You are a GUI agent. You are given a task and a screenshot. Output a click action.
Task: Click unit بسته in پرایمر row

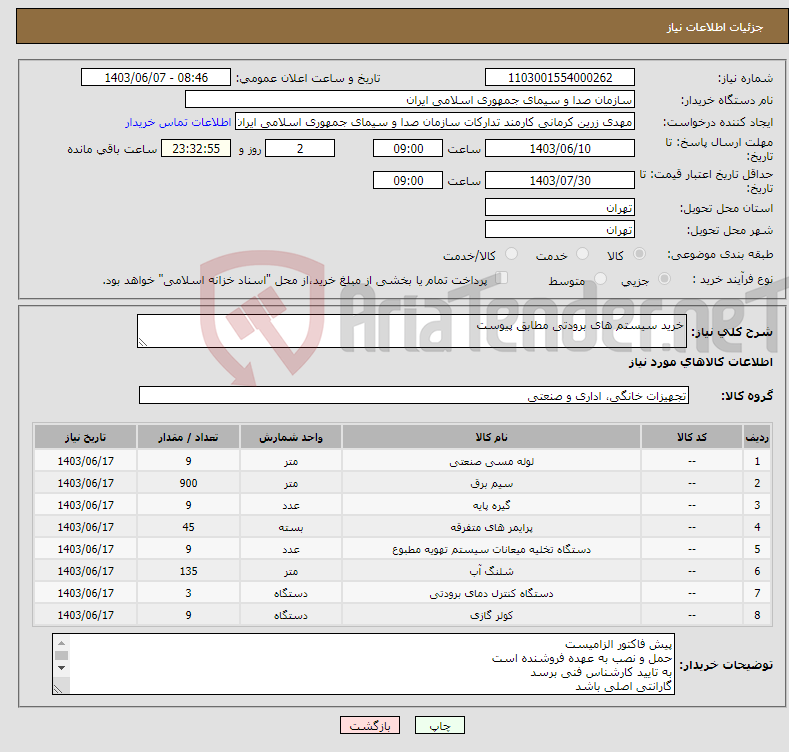291,528
